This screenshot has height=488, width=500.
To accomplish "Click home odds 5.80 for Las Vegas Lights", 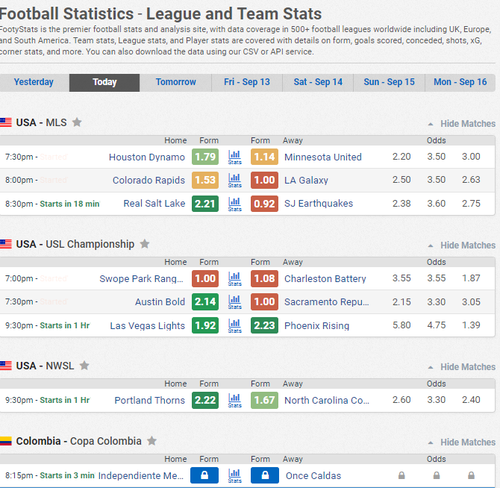I will pos(402,325).
